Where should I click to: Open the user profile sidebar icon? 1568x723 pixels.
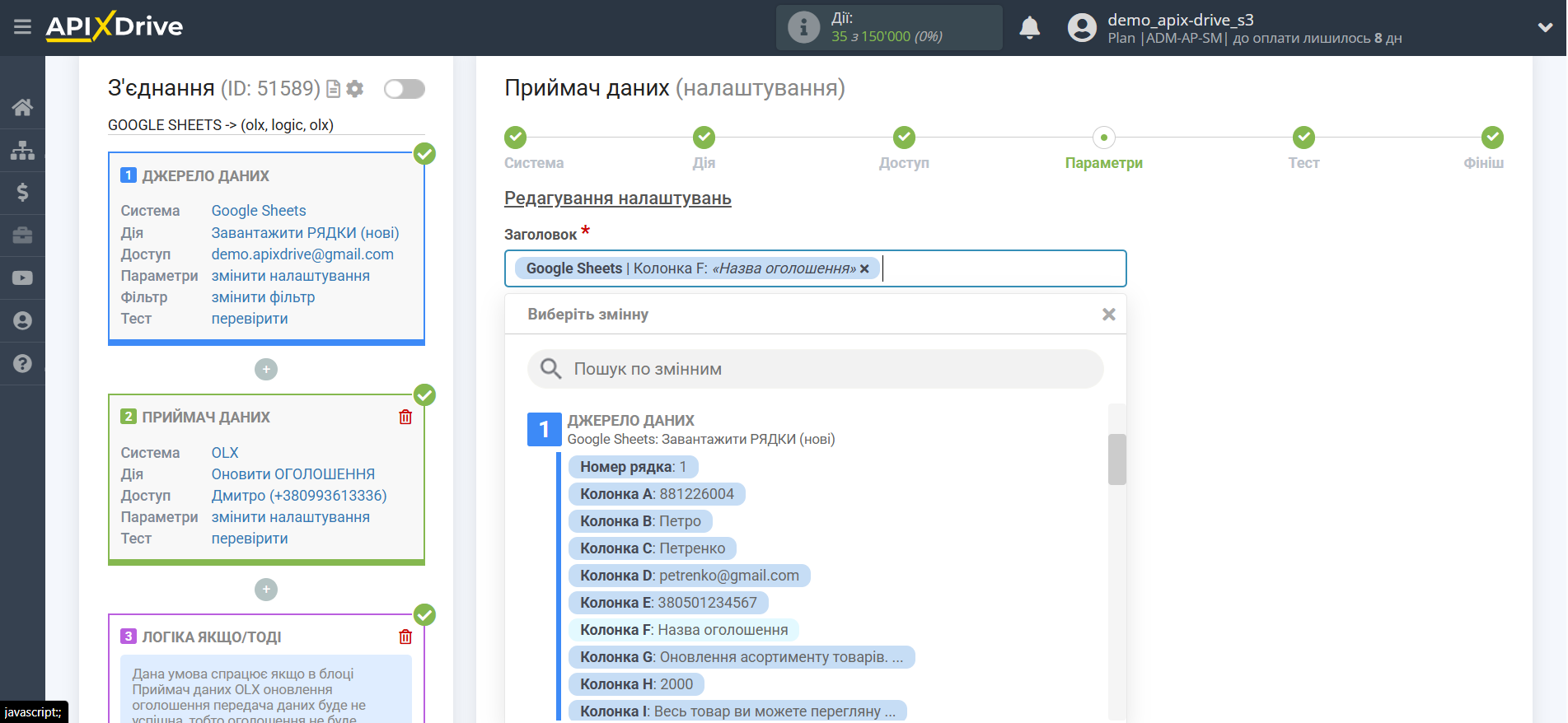[x=22, y=320]
